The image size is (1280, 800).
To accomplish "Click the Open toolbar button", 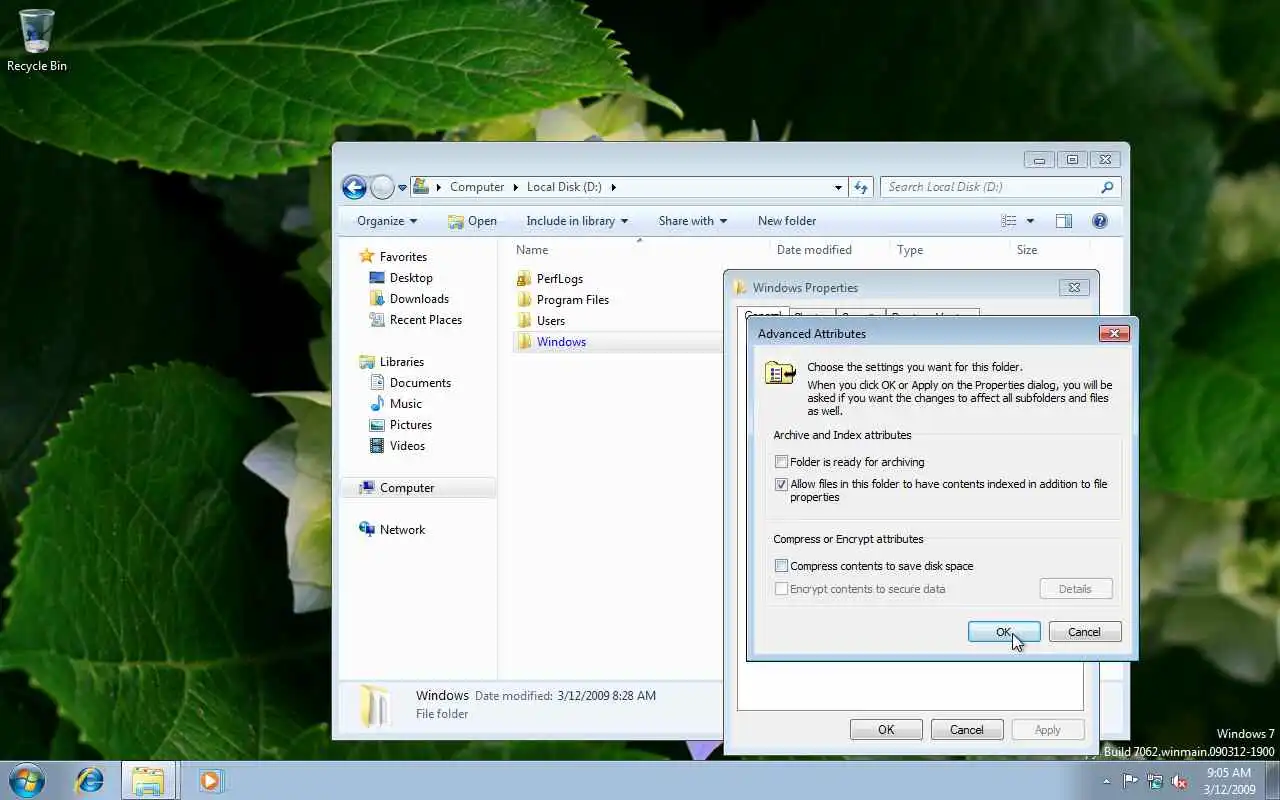I will coord(472,221).
